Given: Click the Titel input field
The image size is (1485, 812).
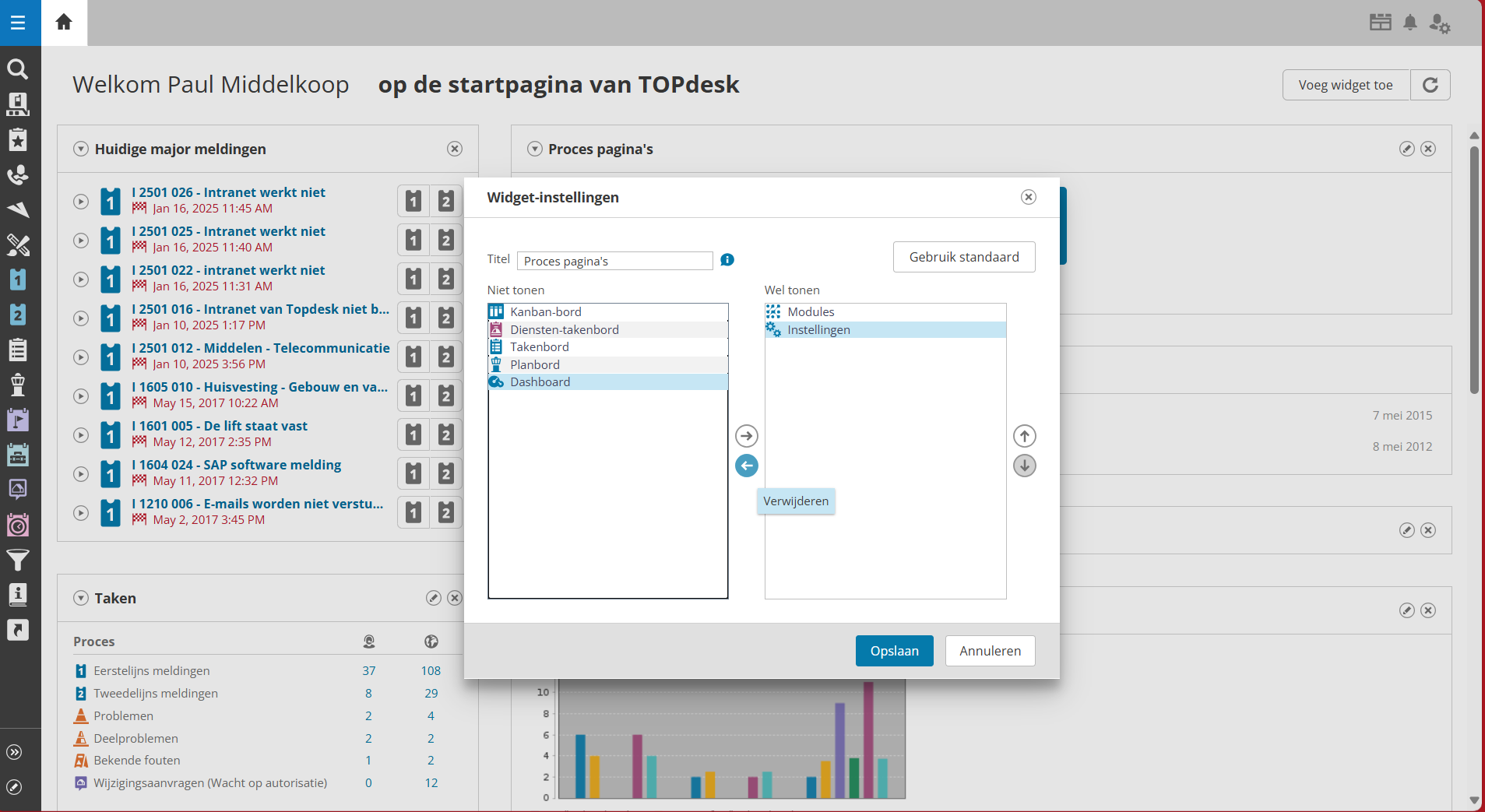Looking at the screenshot, I should (x=614, y=261).
